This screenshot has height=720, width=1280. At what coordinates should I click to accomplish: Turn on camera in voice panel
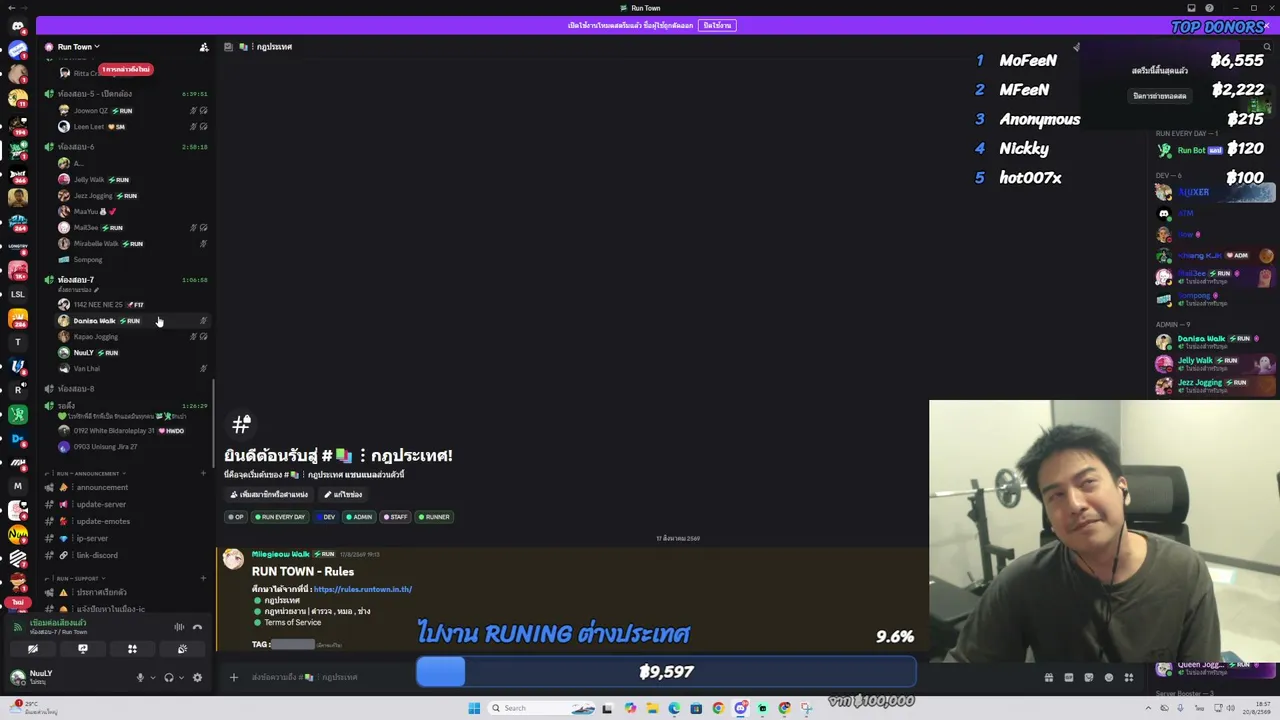32,649
